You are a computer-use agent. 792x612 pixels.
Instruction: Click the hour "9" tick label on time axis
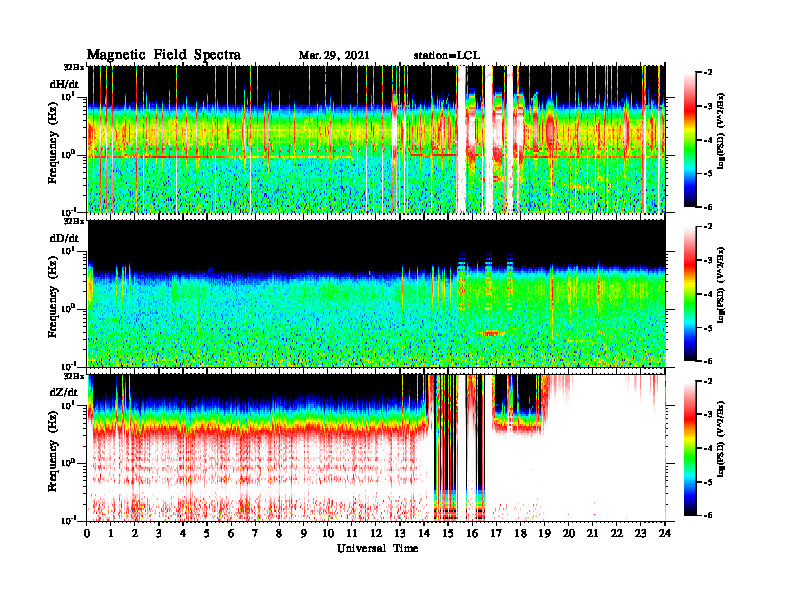(304, 534)
